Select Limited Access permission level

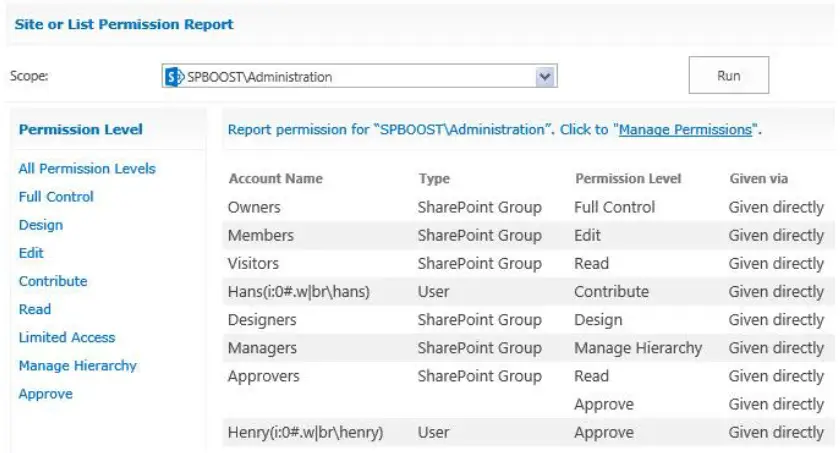[x=67, y=337]
